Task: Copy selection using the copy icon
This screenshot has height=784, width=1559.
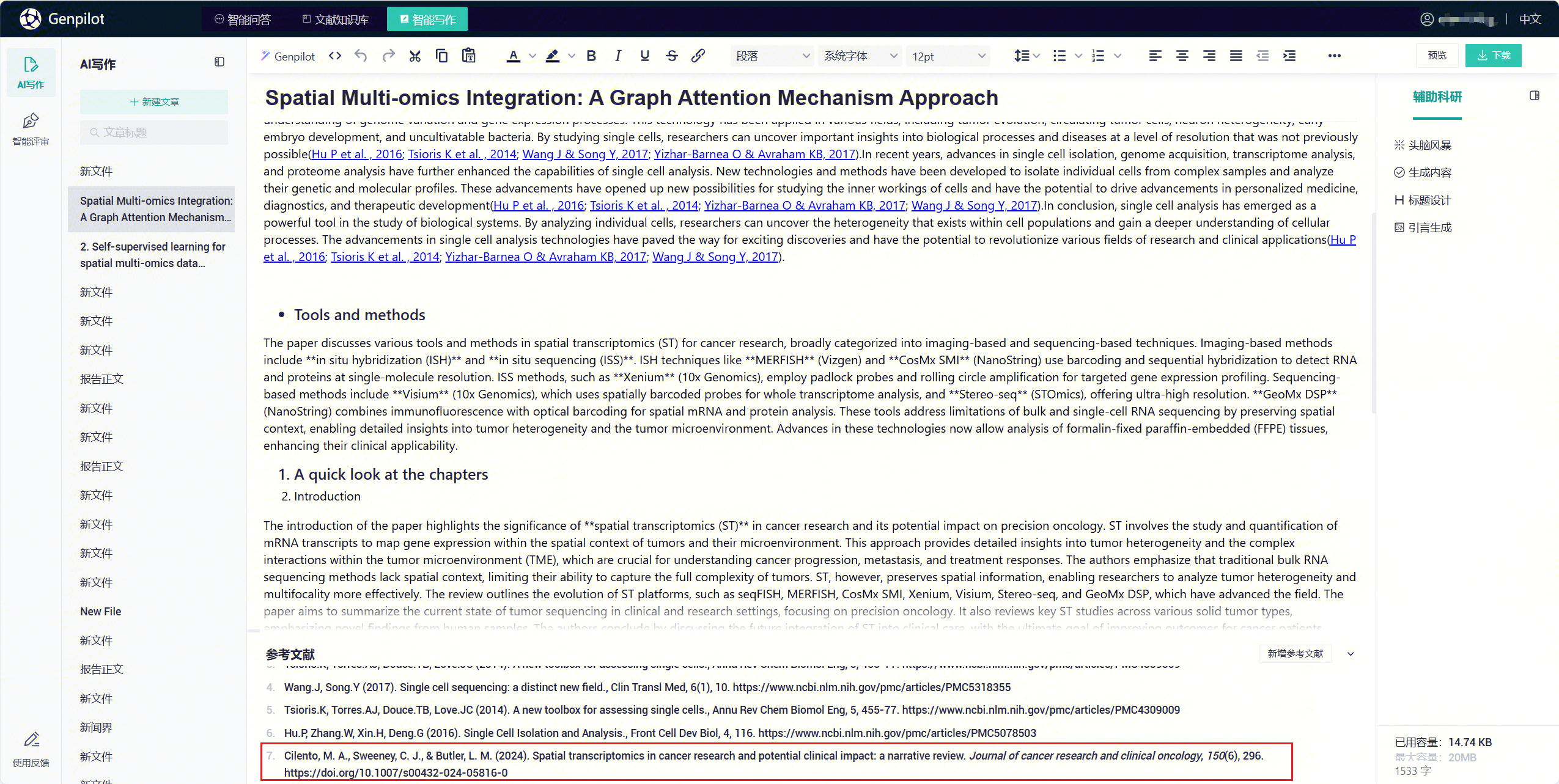Action: click(441, 56)
